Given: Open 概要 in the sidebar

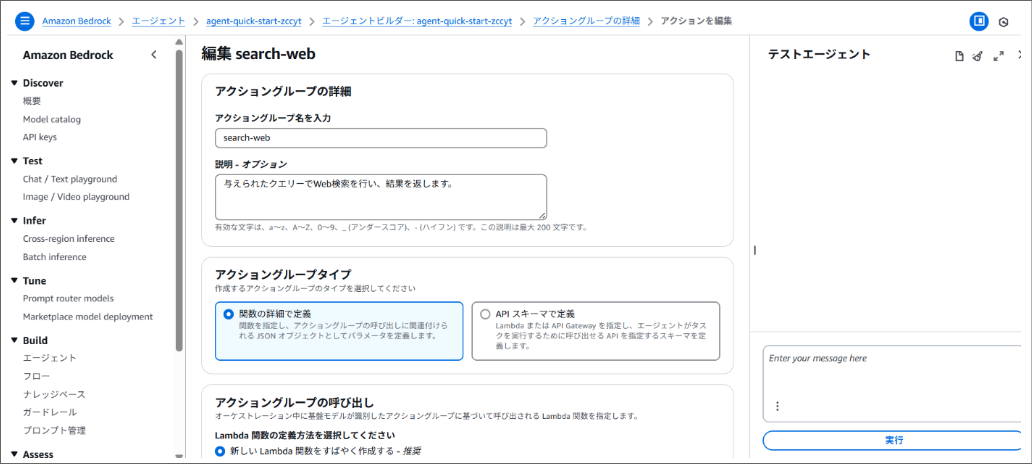Looking at the screenshot, I should [32, 101].
